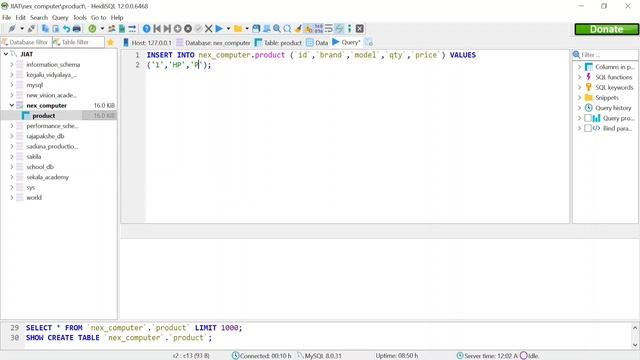This screenshot has width=640, height=360.
Task: Expand the SQL functions helper group
Action: 579,77
